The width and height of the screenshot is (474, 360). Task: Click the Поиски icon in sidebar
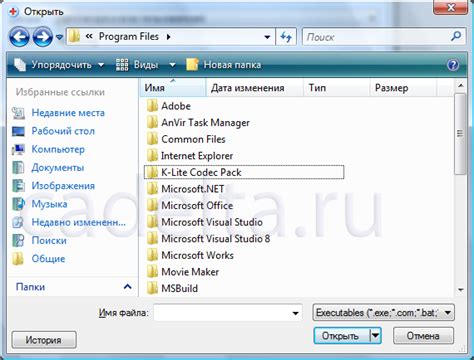[x=18, y=240]
